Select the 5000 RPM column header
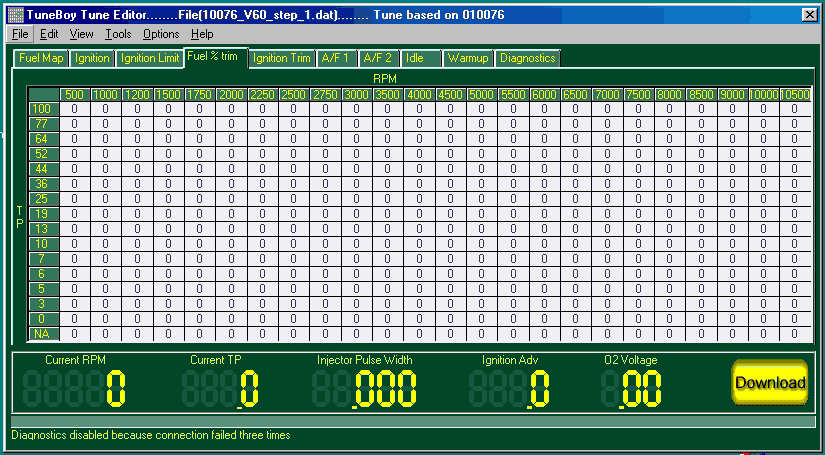Viewport: 825px width, 455px height. coord(482,95)
